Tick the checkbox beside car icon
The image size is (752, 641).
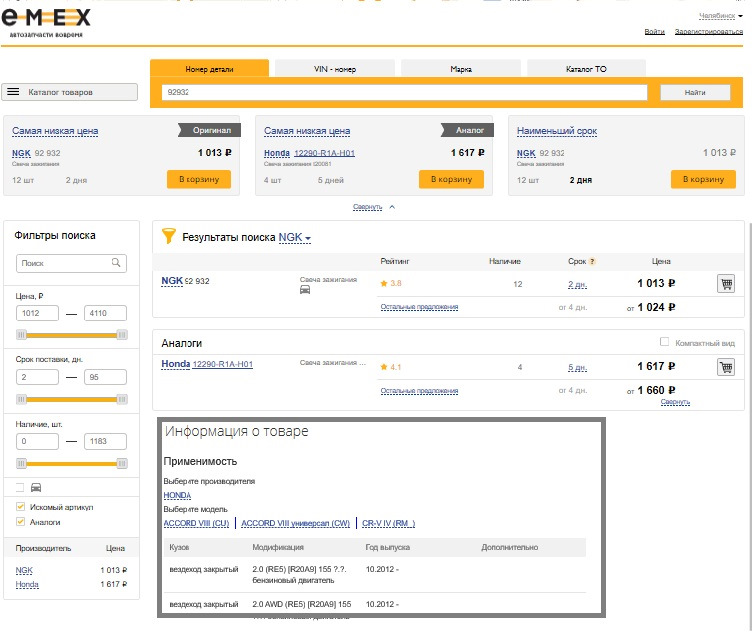(20, 488)
